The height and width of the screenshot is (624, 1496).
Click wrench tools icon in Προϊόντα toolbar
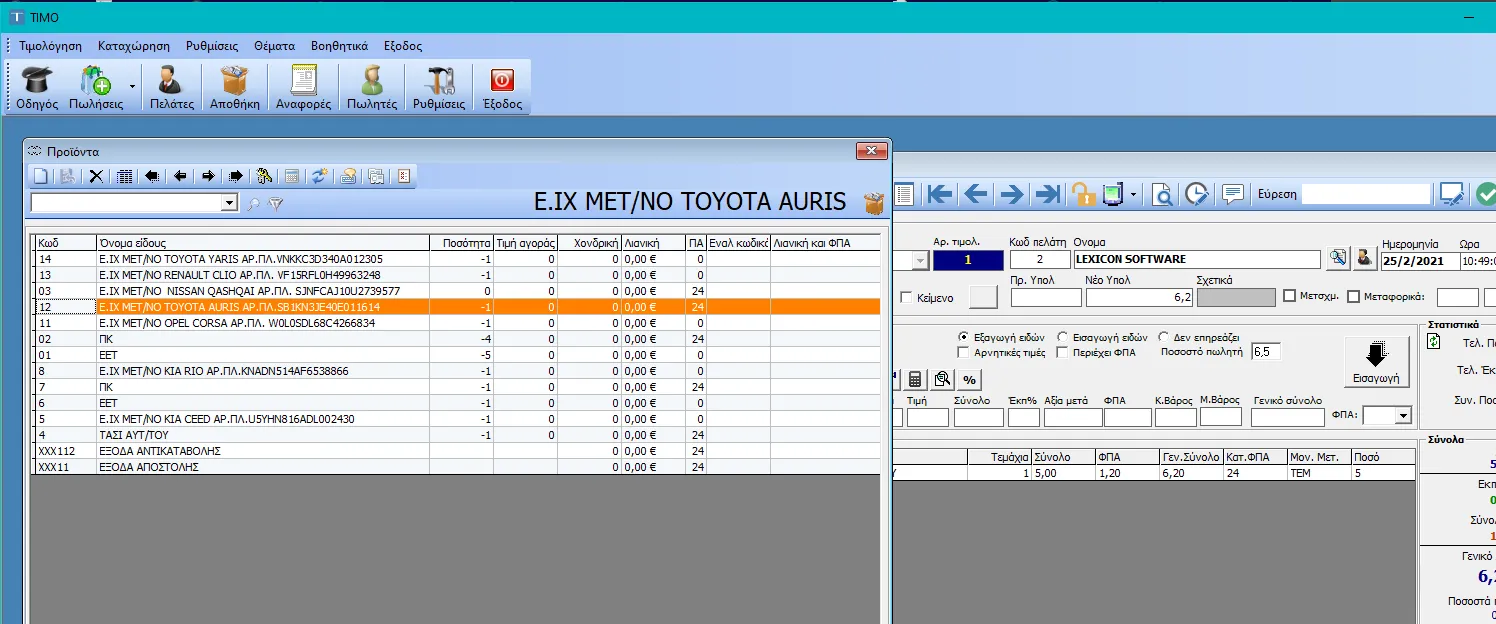pyautogui.click(x=264, y=176)
